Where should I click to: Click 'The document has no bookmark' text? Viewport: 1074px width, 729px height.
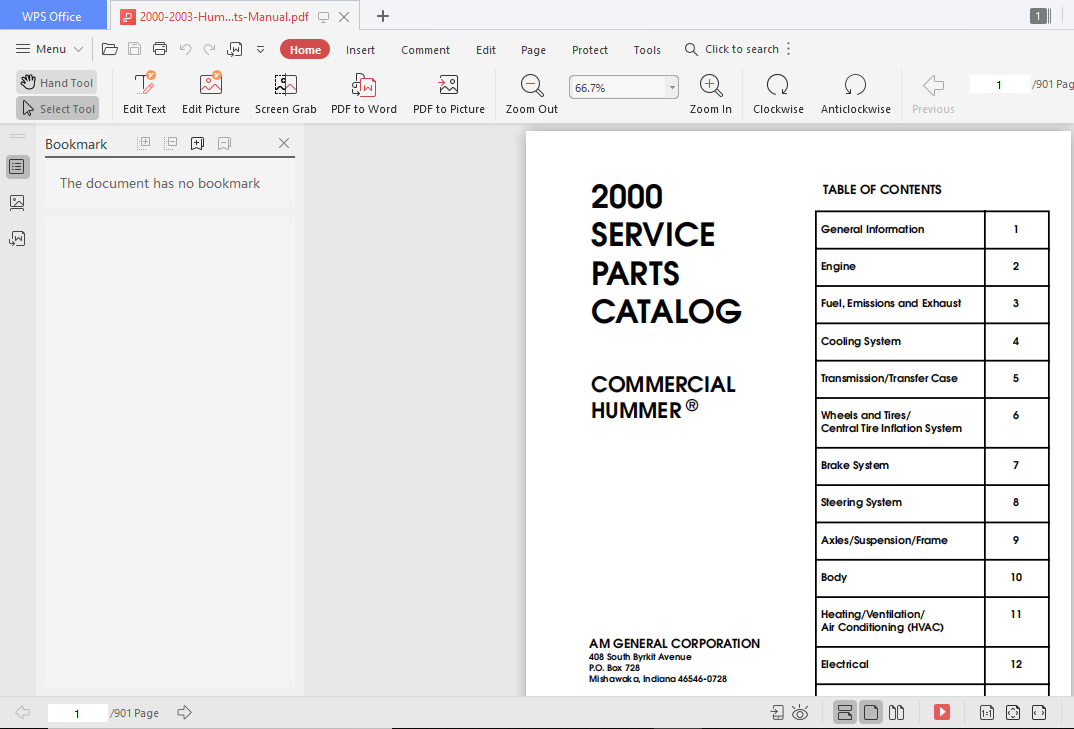click(160, 183)
